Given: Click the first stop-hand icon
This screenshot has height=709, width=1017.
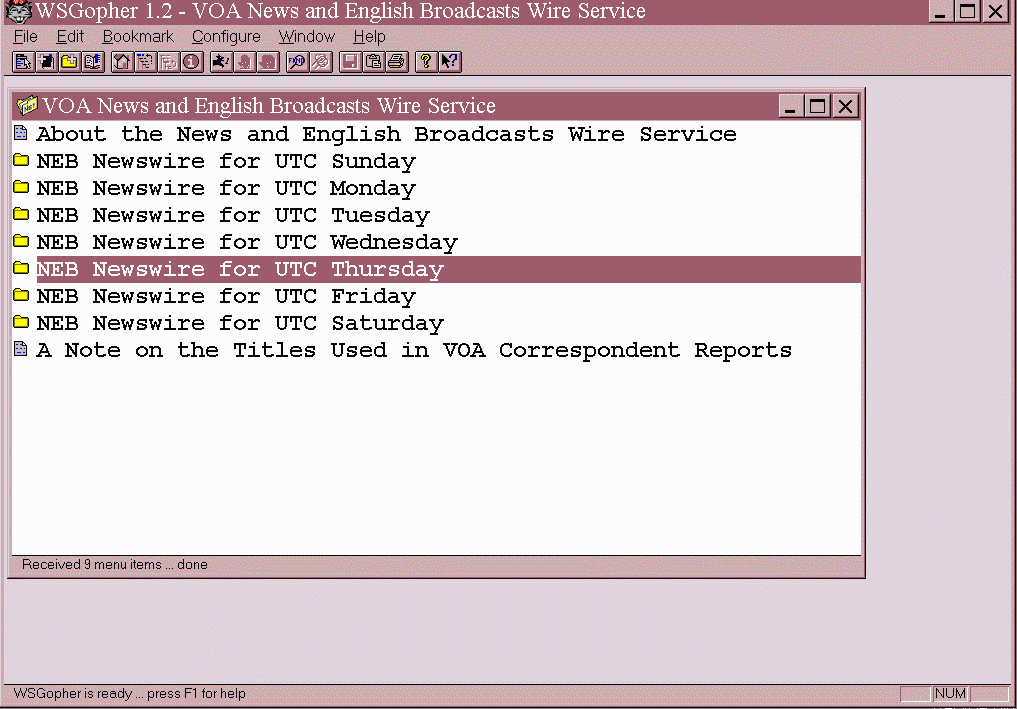Looking at the screenshot, I should point(245,62).
